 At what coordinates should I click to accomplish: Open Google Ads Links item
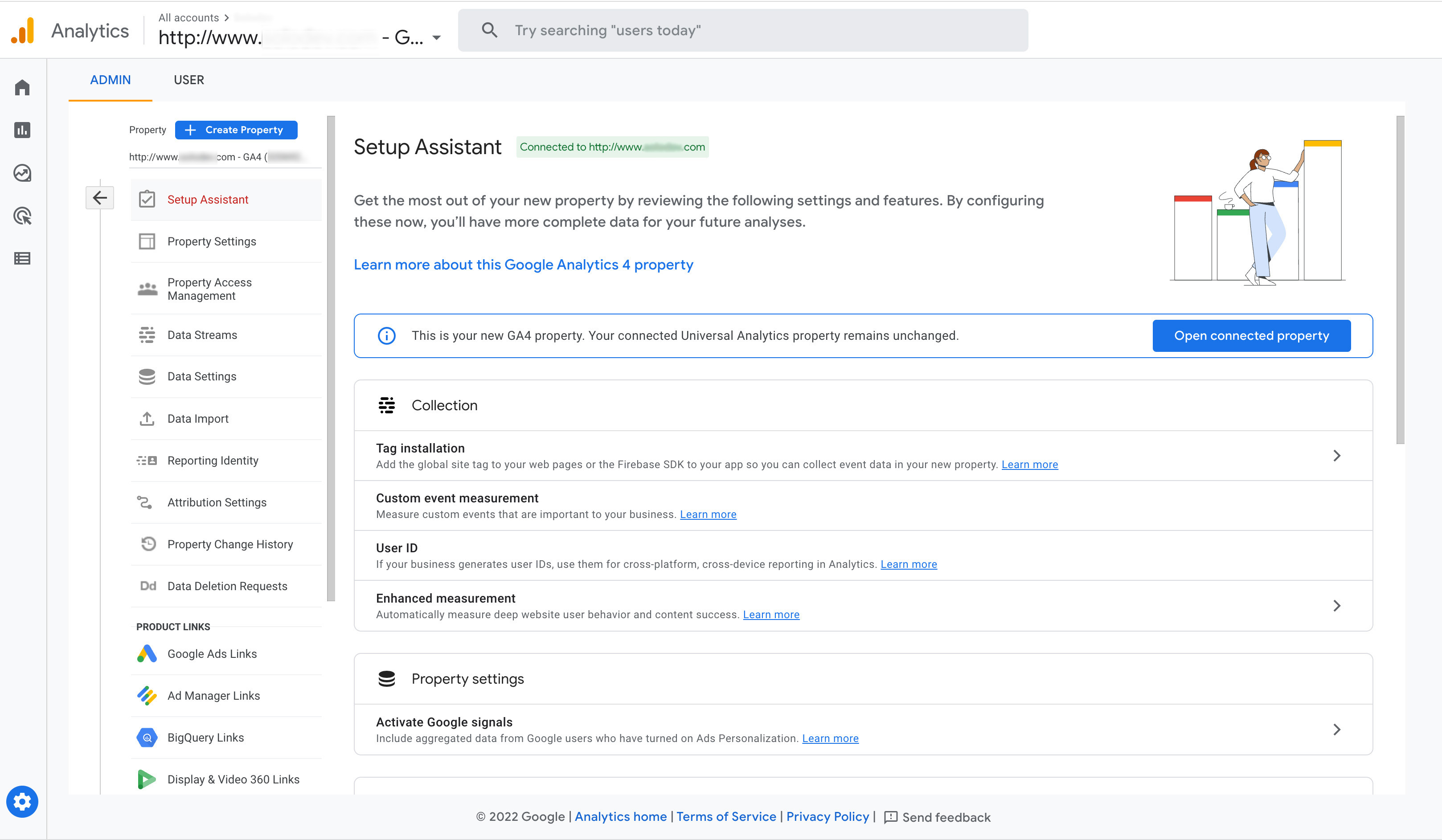pyautogui.click(x=226, y=653)
